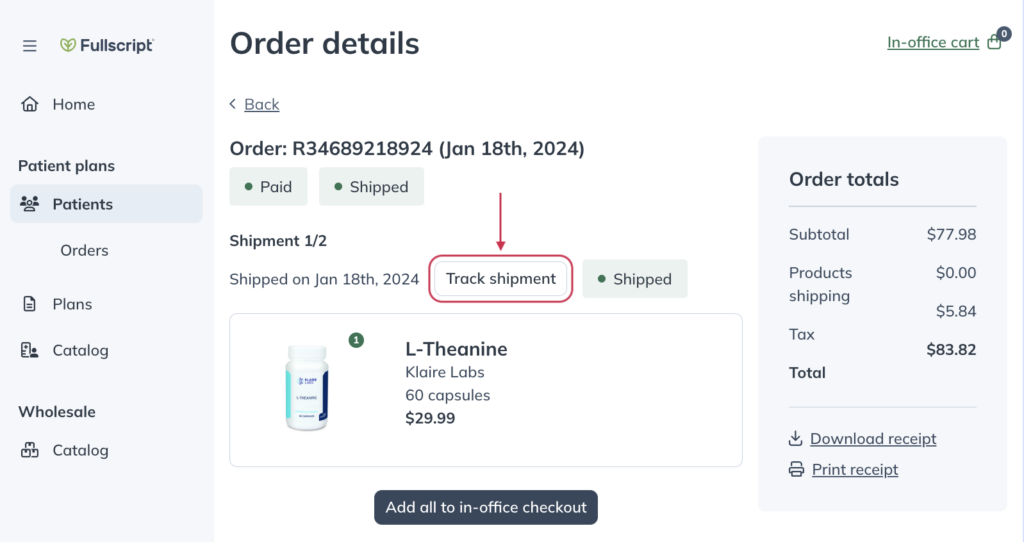This screenshot has width=1024, height=542.
Task: Click the Home house icon
Action: (29, 104)
